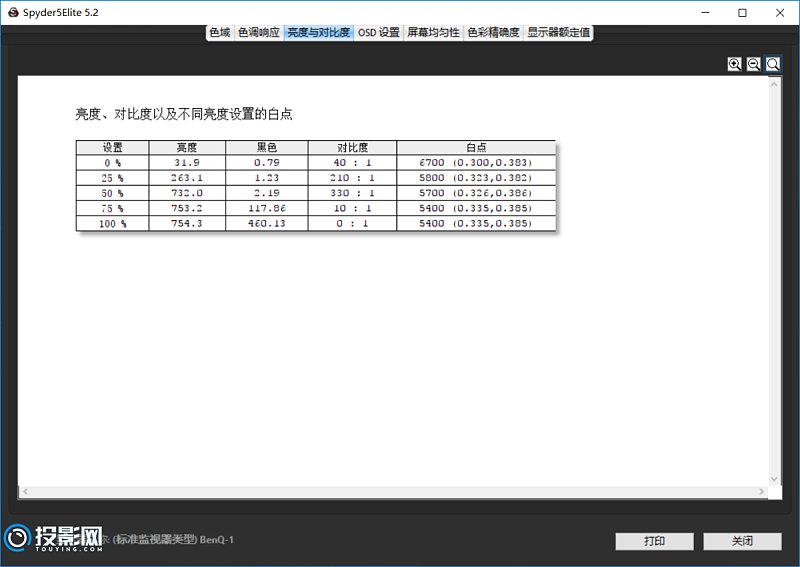Switch to the 色彩精确度 tab
This screenshot has width=800, height=567.
493,32
